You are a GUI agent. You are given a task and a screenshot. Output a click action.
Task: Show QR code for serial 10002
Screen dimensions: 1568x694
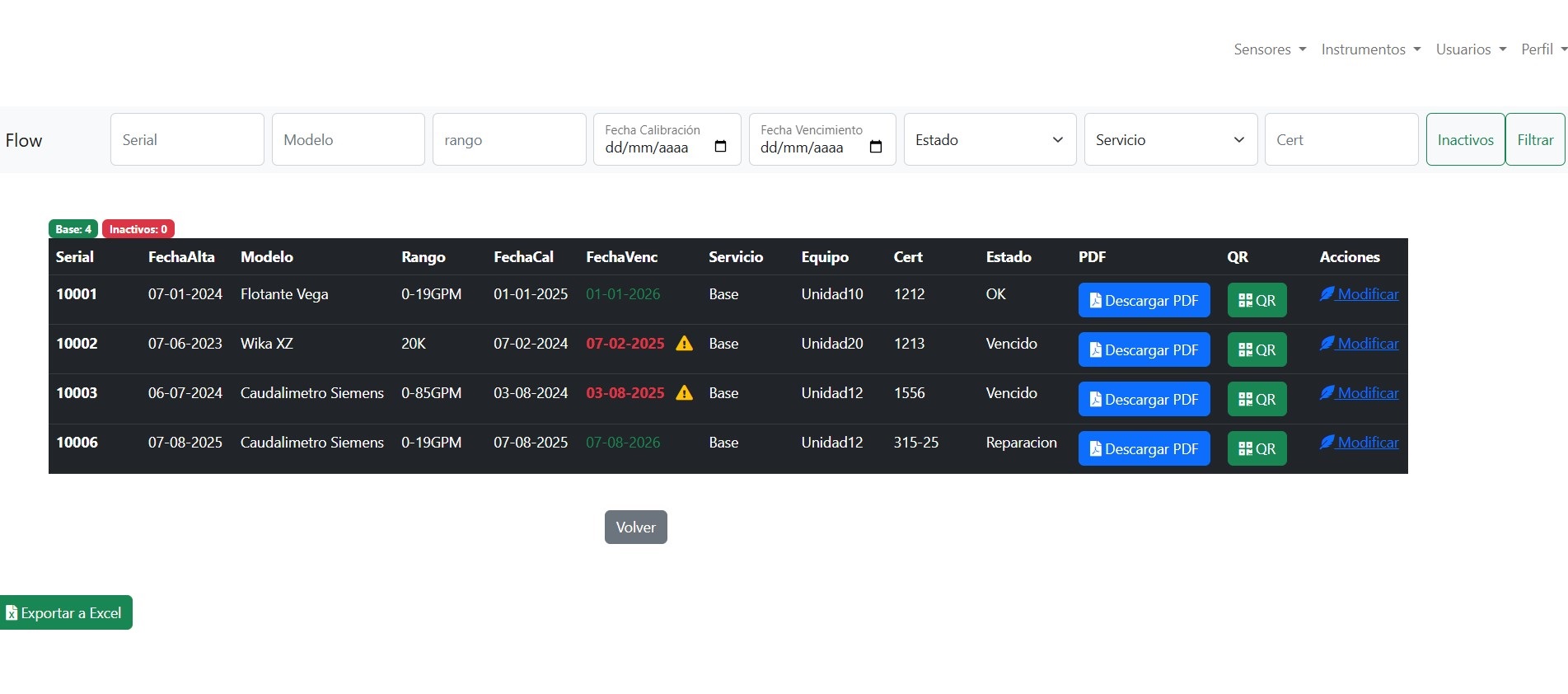click(1257, 349)
